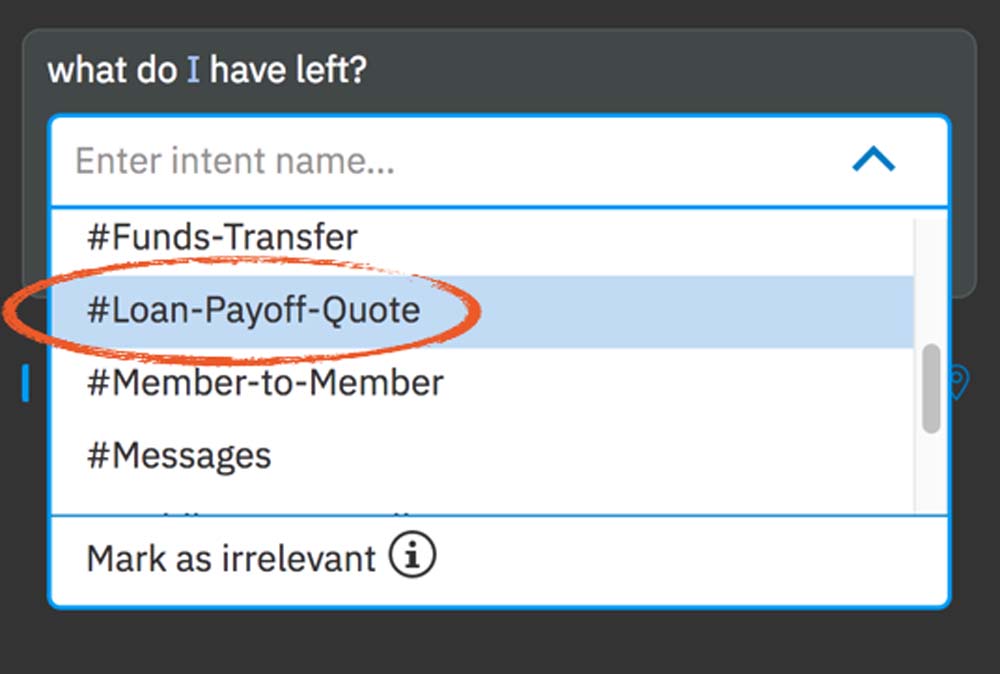
Task: Click the intent list scrollbar thumb
Action: pos(931,388)
